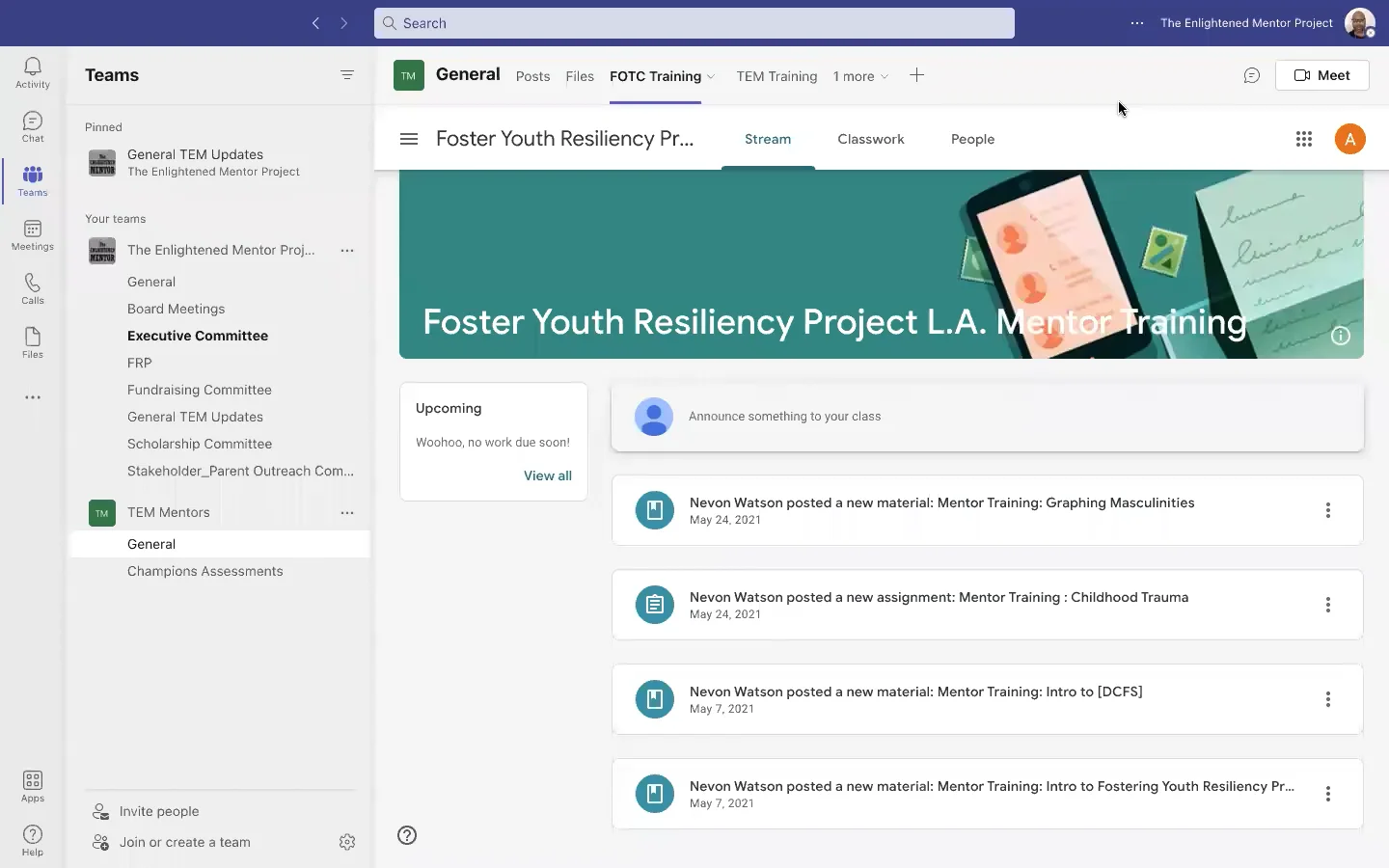Open the channel conversation icon
The width and height of the screenshot is (1389, 868).
pyautogui.click(x=1252, y=75)
